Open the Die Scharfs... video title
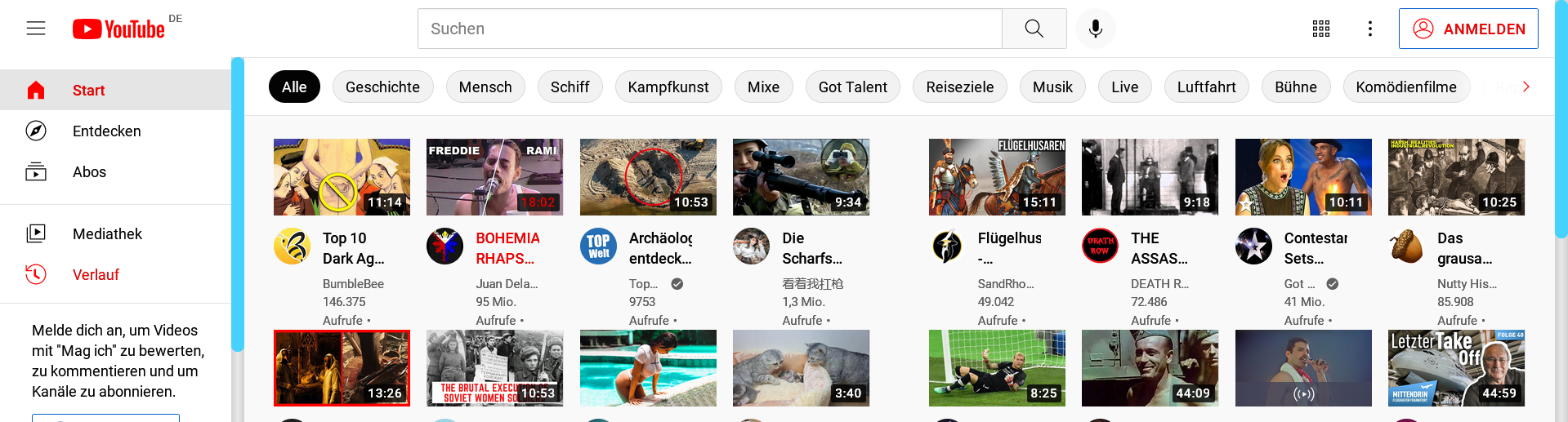Viewport: 1568px width, 422px height. click(811, 248)
